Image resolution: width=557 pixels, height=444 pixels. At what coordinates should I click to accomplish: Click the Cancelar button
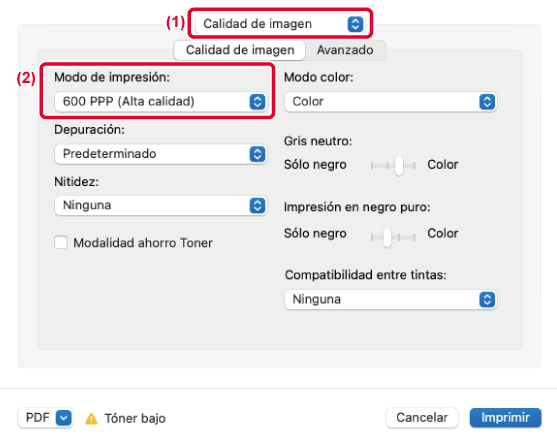coord(422,418)
